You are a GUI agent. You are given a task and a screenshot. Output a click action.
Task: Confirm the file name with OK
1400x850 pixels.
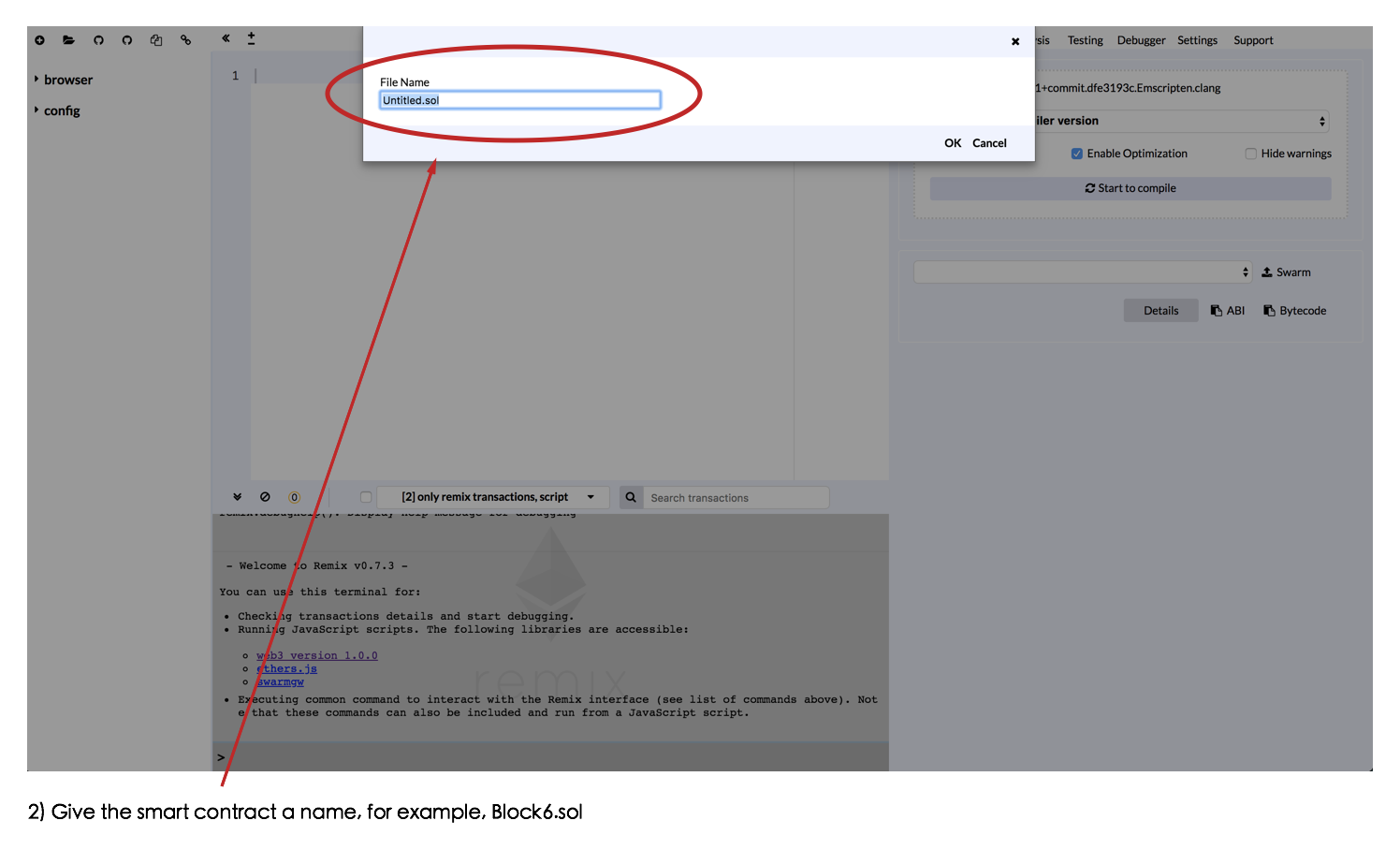click(953, 143)
